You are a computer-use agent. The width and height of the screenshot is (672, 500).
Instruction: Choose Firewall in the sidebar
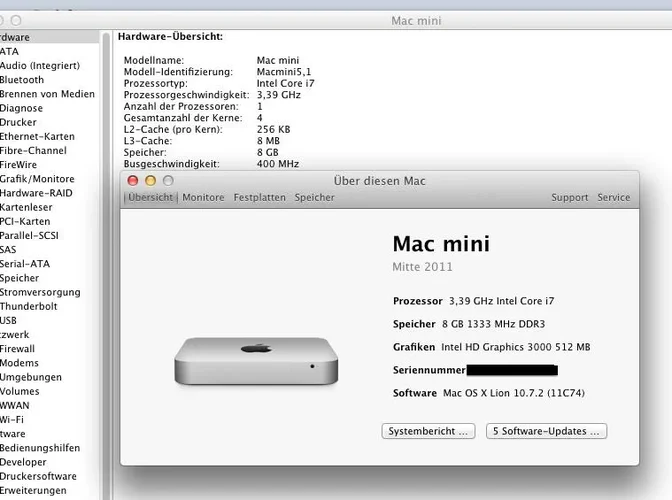(x=18, y=348)
